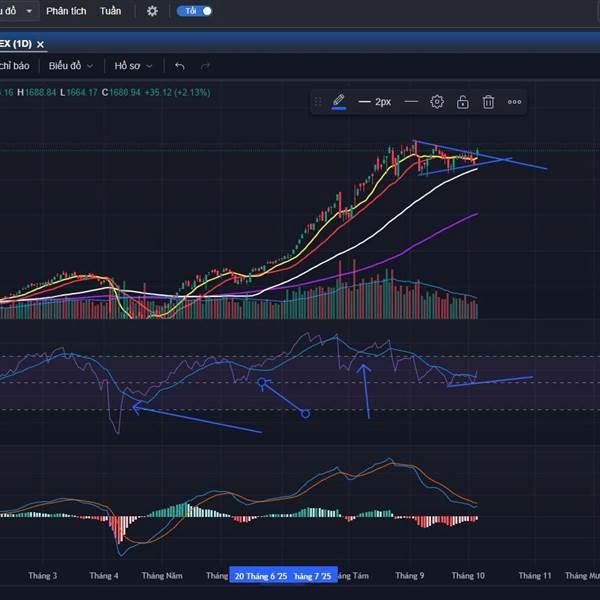Expand the Hồ sơ dropdown

tap(133, 66)
